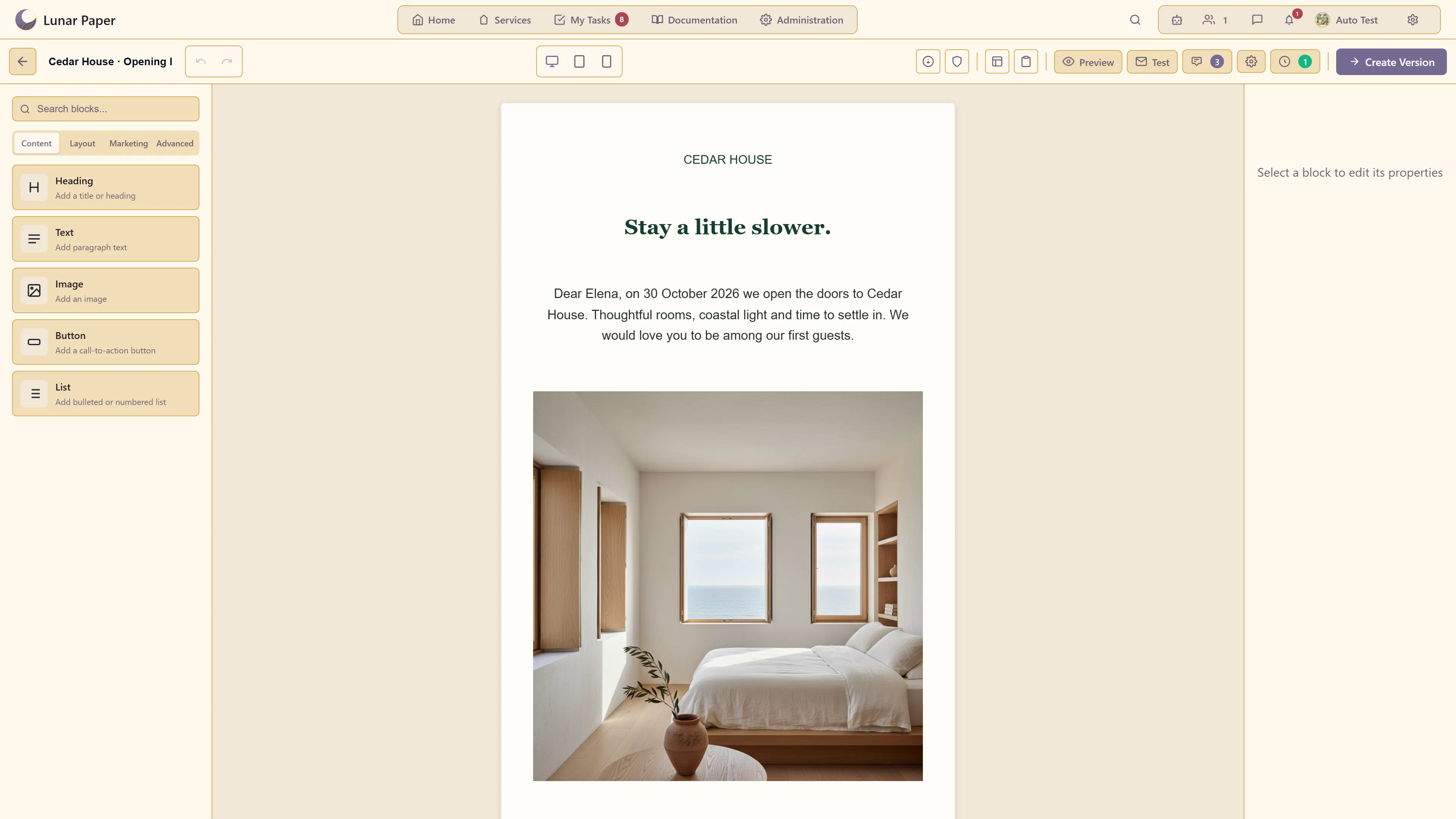Select the Layout tab
The height and width of the screenshot is (819, 1456).
pos(83,144)
